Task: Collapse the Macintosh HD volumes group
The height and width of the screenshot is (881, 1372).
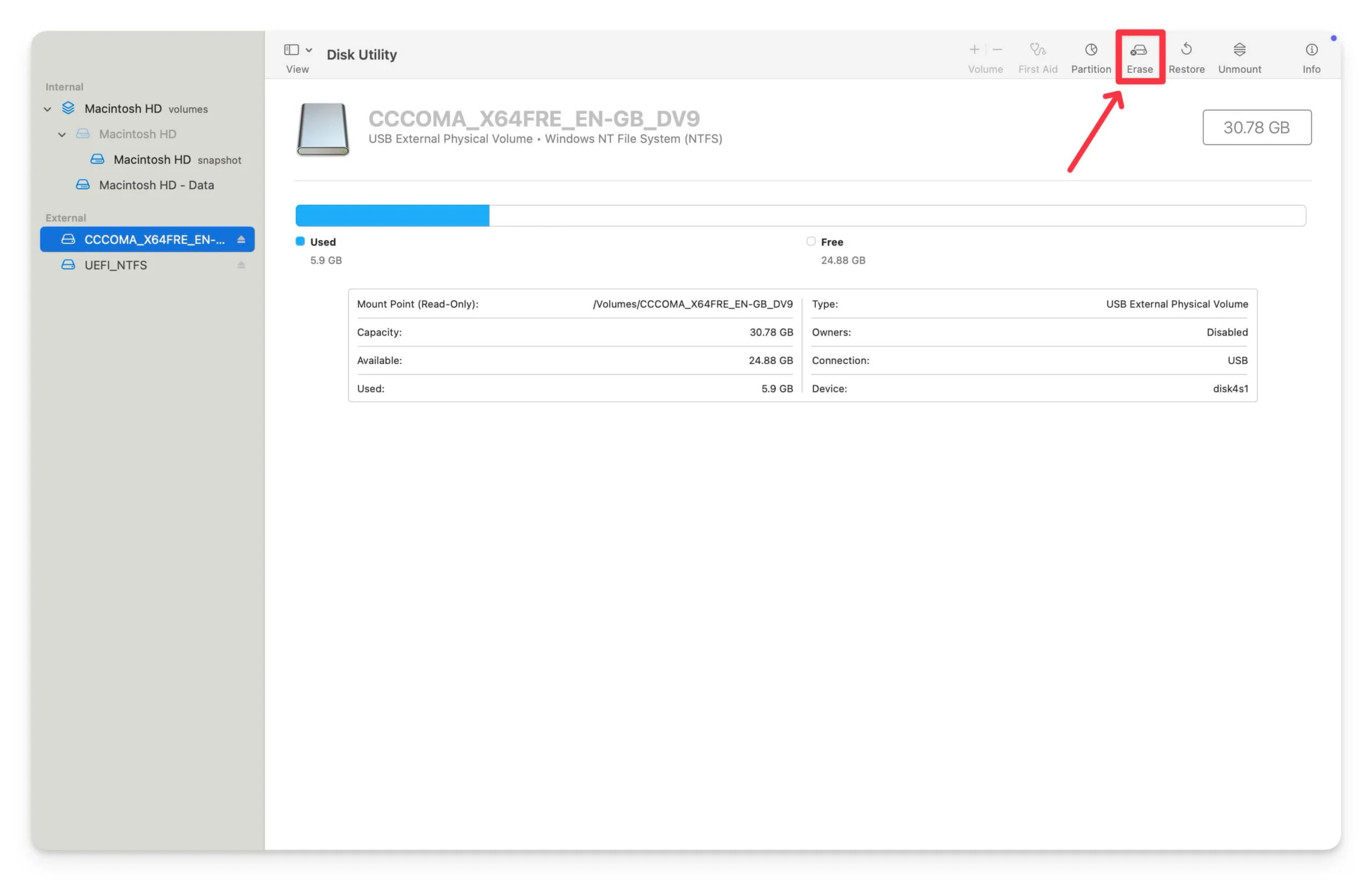Action: (48, 109)
